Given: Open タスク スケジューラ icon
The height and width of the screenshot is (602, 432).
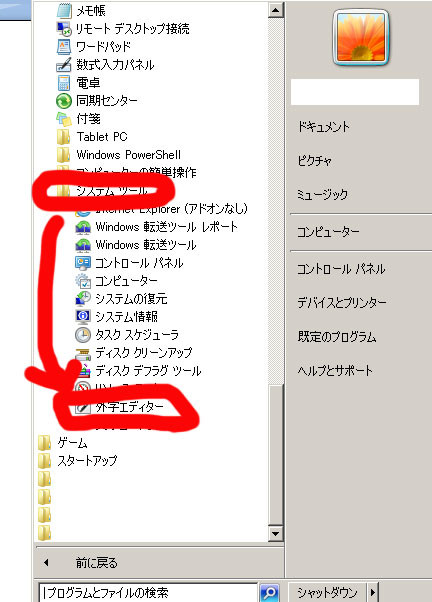Looking at the screenshot, I should 83,335.
